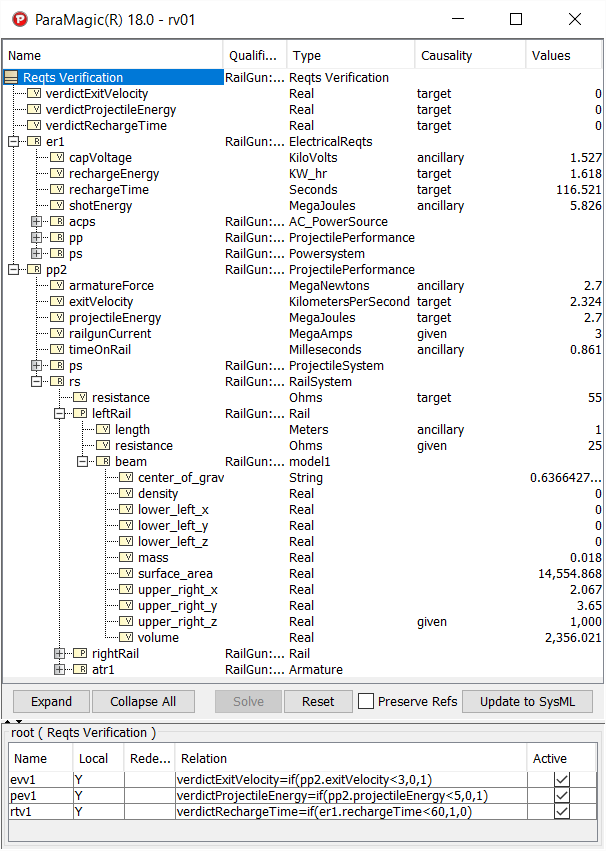Click the Update to SysML button
This screenshot has height=851, width=606.
point(528,702)
